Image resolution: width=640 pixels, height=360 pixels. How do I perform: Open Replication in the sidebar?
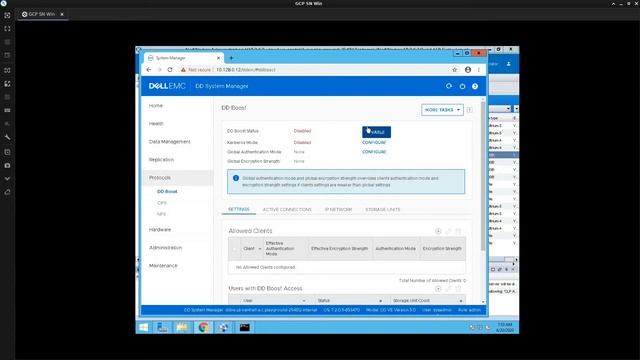click(161, 160)
